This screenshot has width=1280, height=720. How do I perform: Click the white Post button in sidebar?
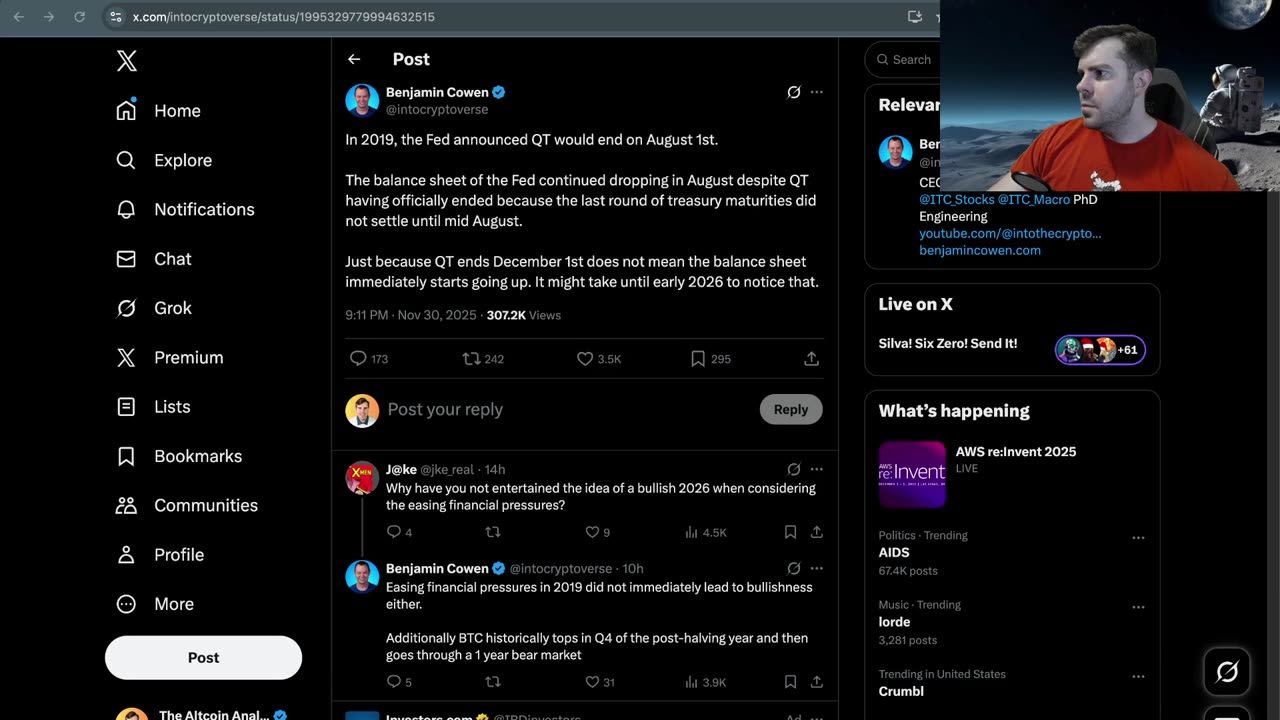pyautogui.click(x=203, y=657)
